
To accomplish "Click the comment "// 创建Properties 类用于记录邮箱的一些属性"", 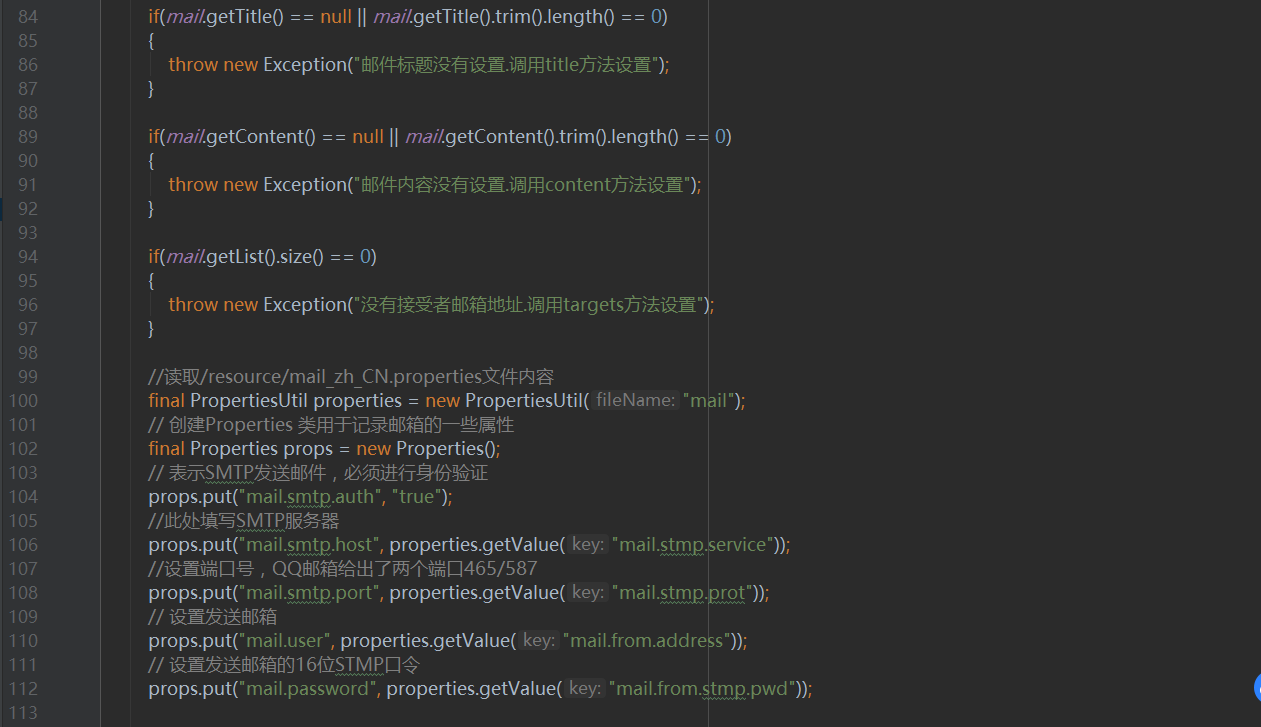I will tap(331, 424).
